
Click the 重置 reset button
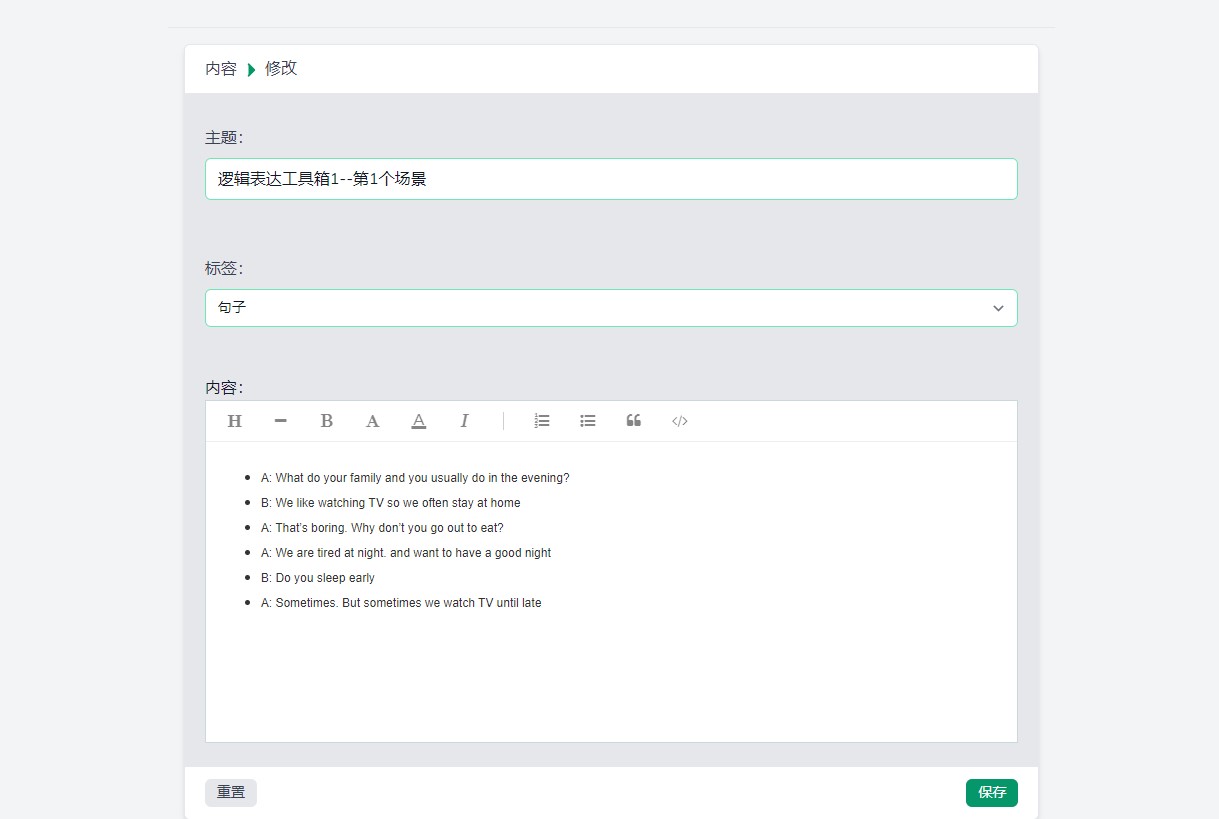pos(231,792)
